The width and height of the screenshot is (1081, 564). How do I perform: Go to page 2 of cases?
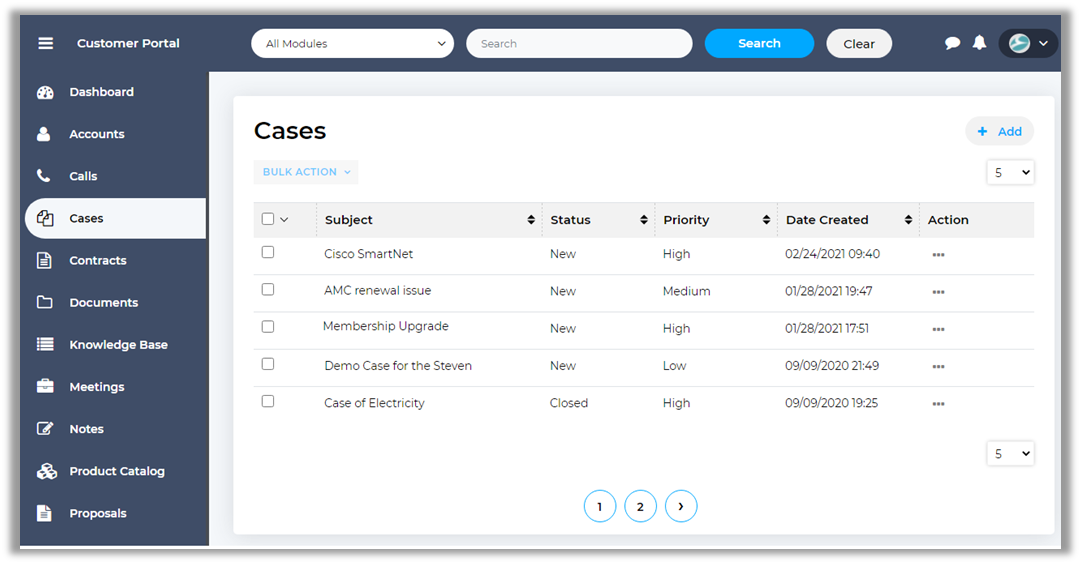pos(640,507)
